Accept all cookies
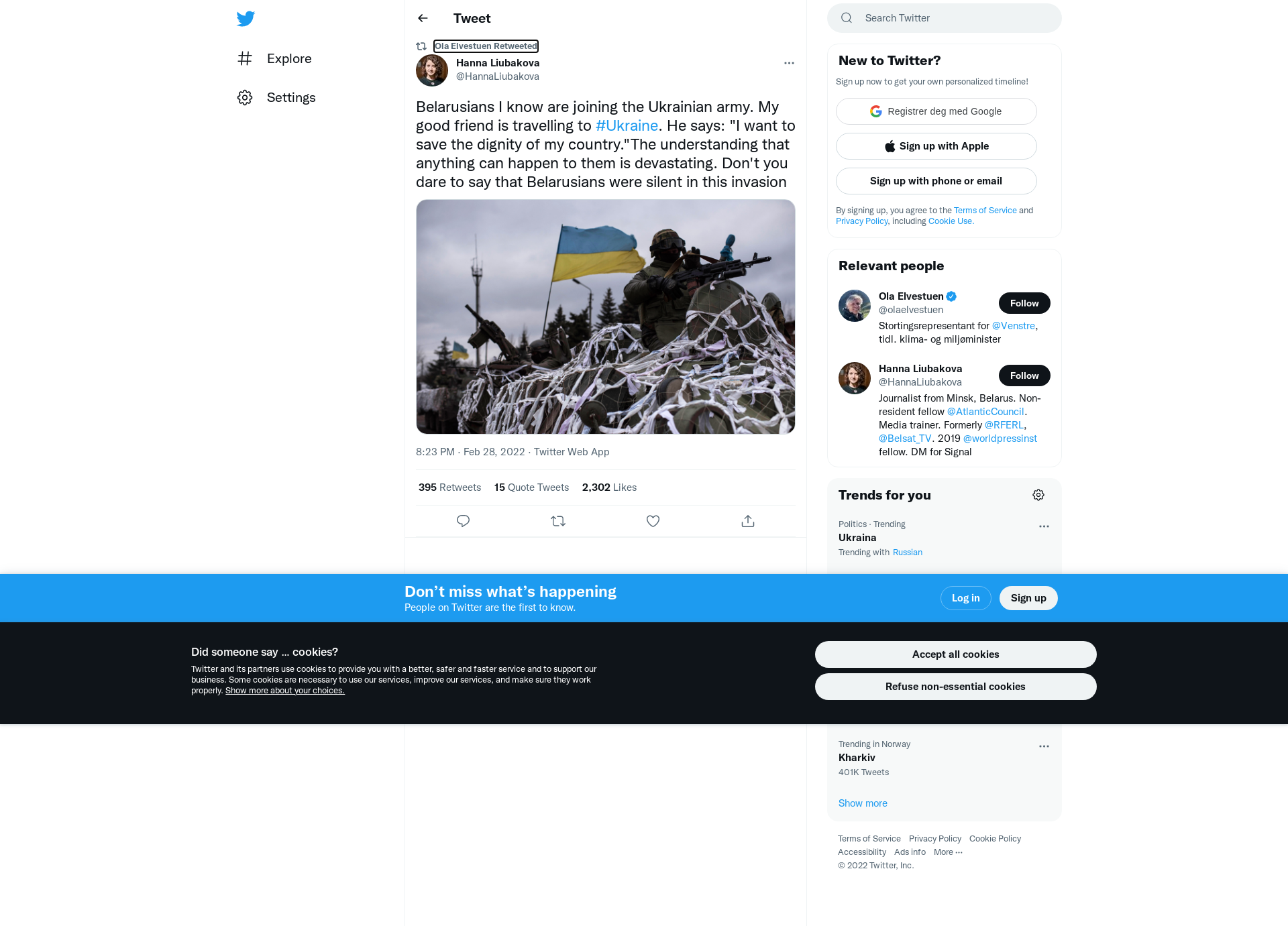1288x926 pixels. [x=955, y=654]
